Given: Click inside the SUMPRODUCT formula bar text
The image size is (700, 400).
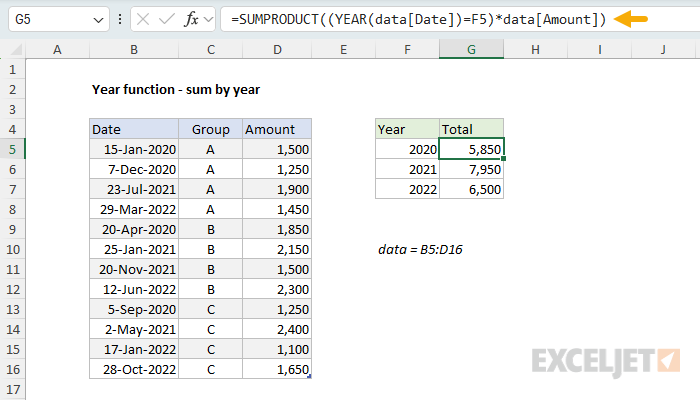Looking at the screenshot, I should (418, 19).
